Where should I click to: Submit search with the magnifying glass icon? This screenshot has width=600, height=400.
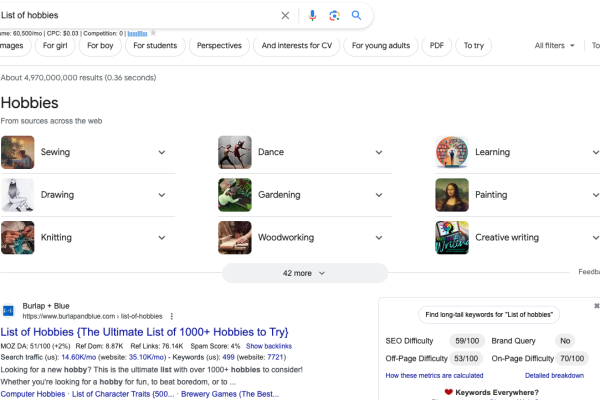coord(356,15)
